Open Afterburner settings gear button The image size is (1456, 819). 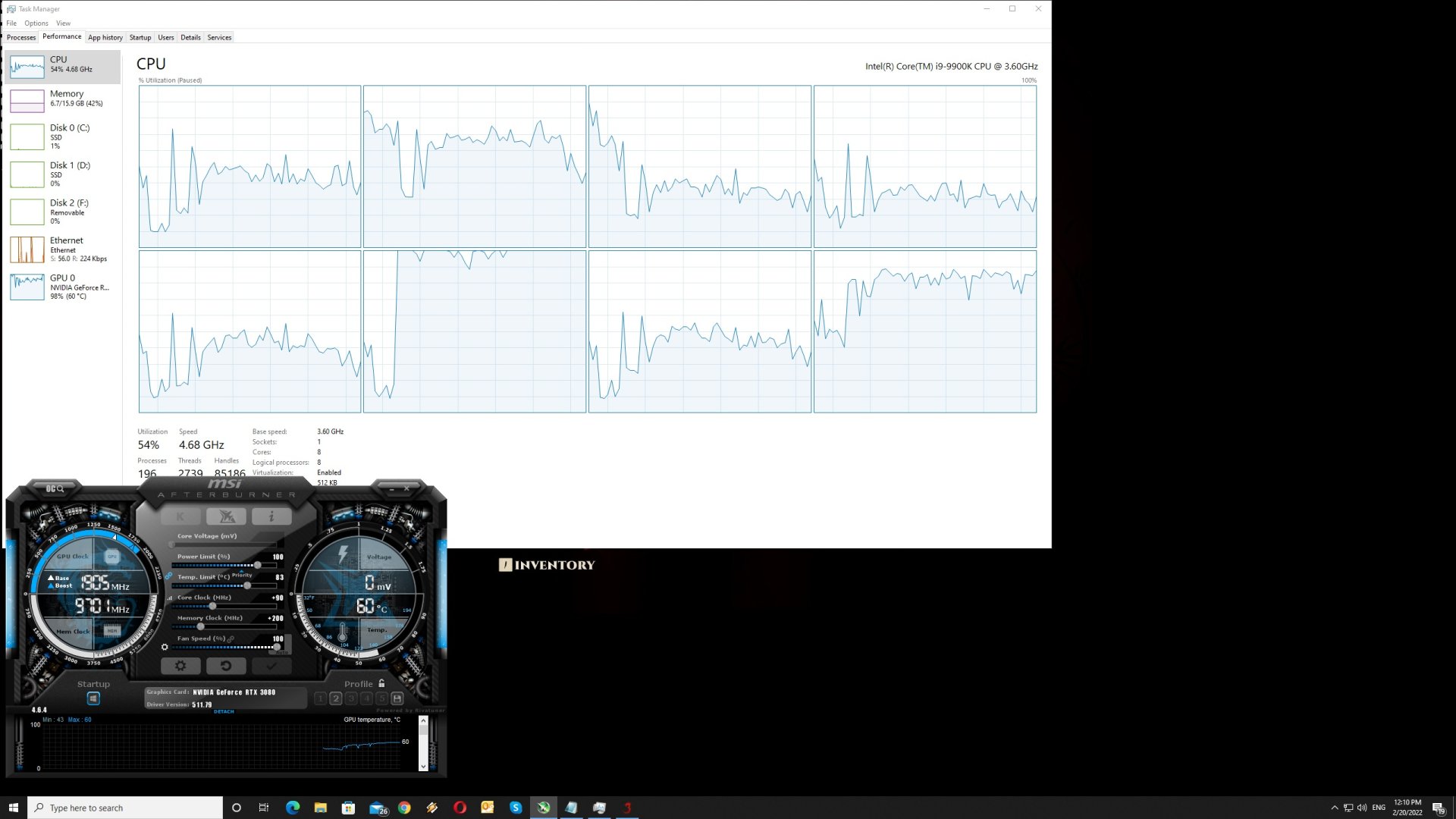click(180, 666)
